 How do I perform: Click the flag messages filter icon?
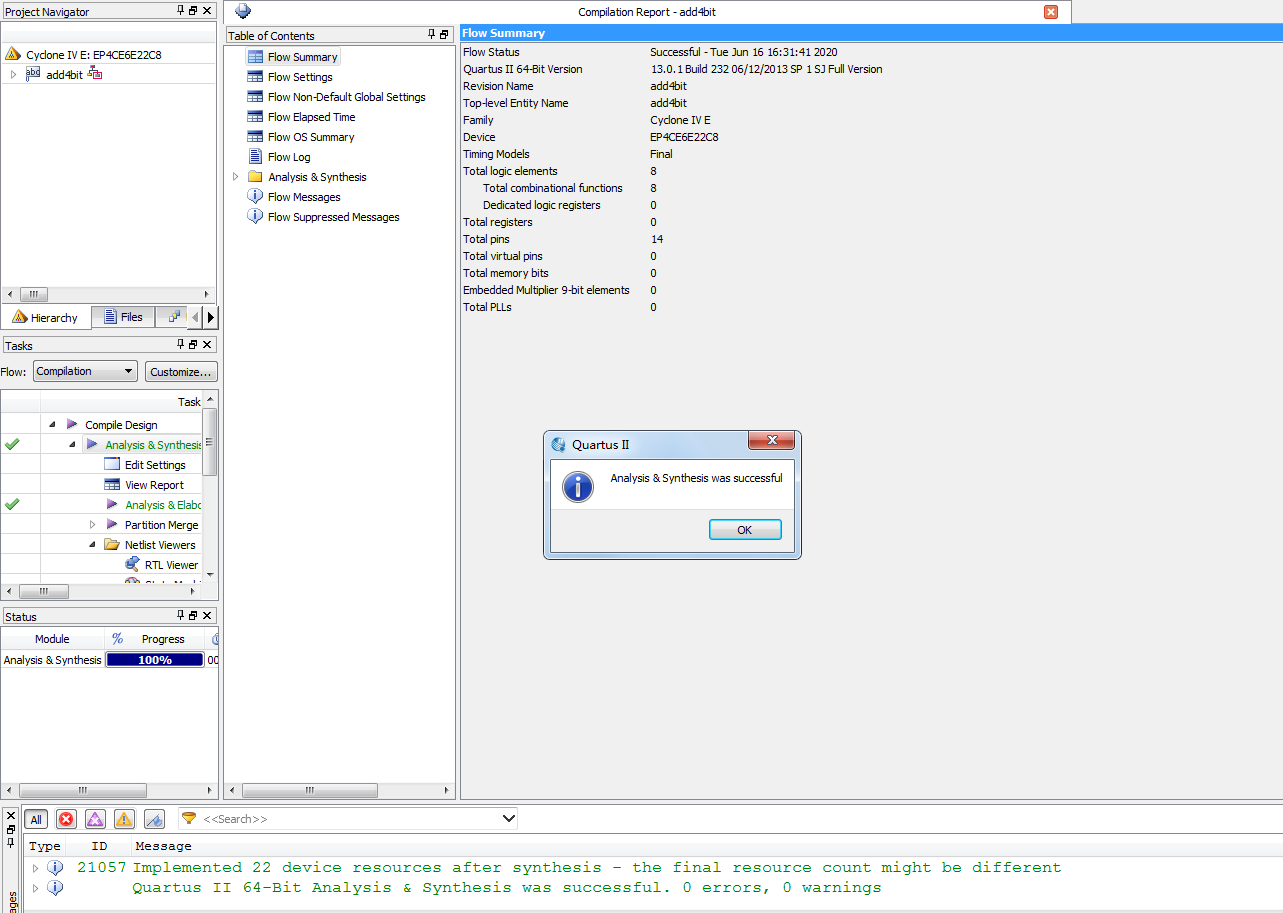[154, 819]
